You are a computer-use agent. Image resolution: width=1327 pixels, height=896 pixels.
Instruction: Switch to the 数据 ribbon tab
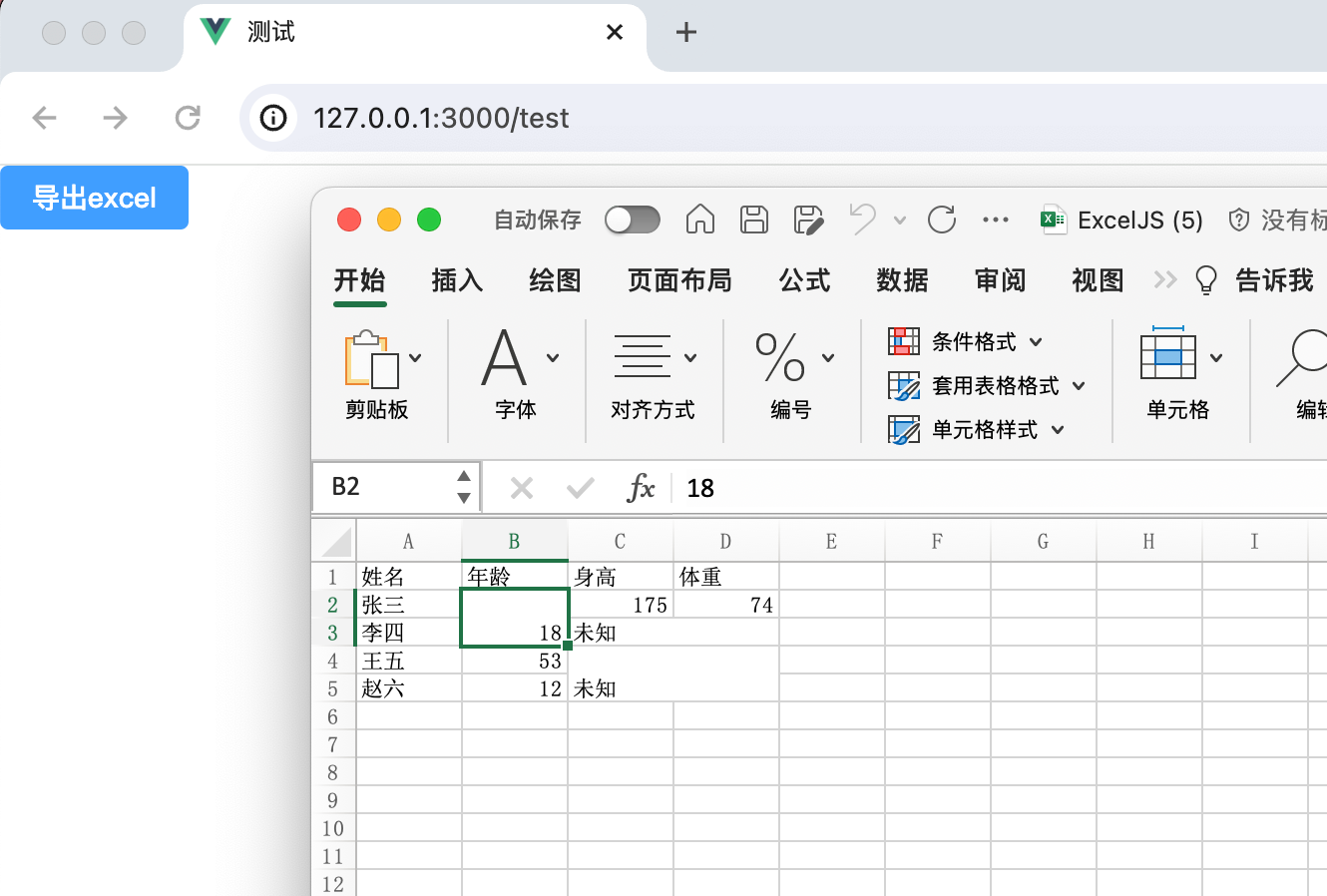902,280
